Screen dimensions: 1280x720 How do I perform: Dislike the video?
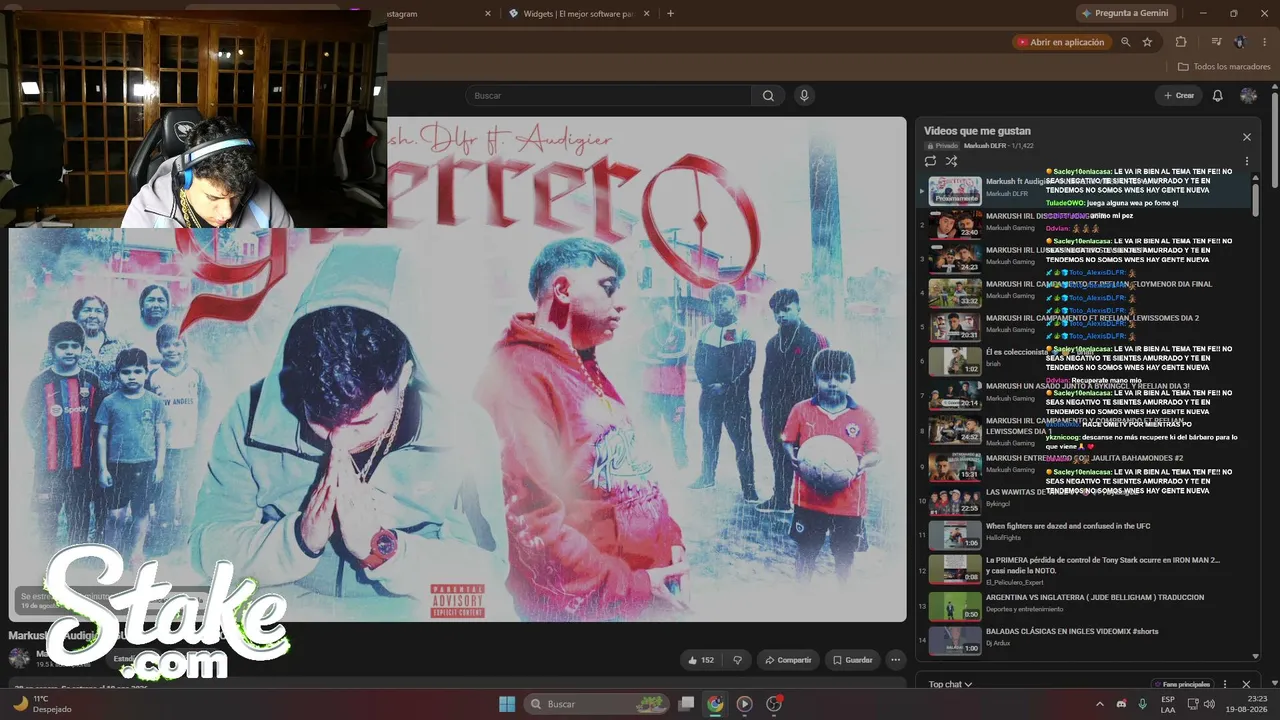click(738, 660)
